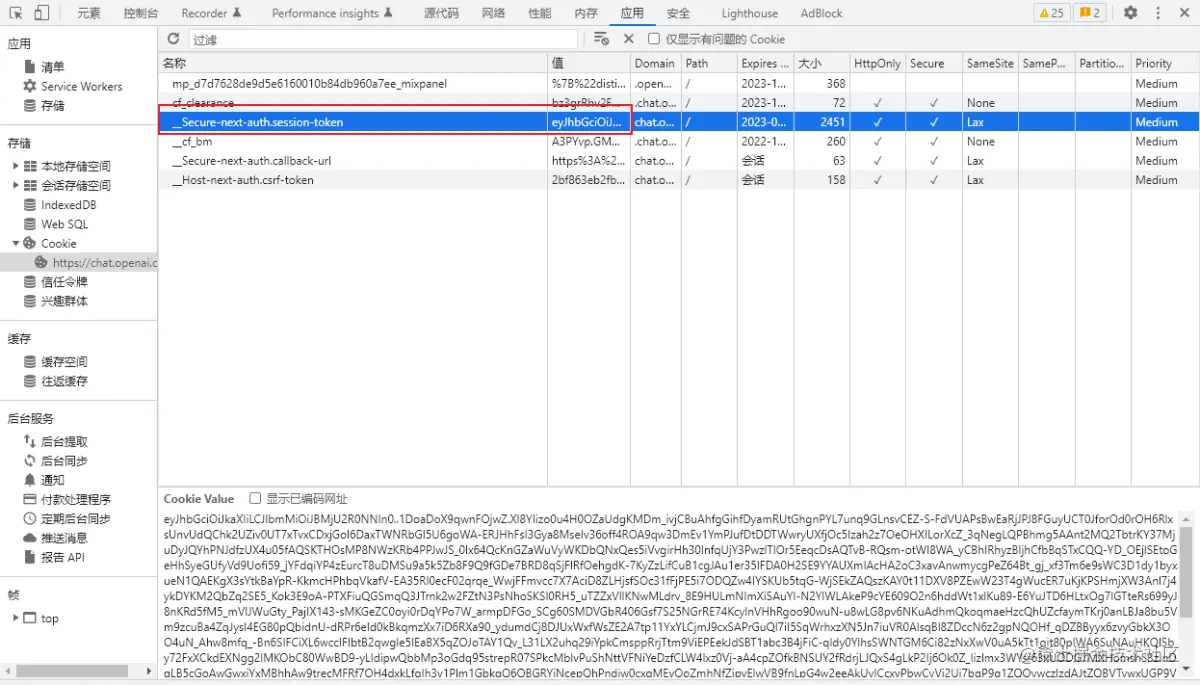Open the three-dot customize DevTools menu
Screen dimensions: 1200x685
pyautogui.click(x=1157, y=13)
